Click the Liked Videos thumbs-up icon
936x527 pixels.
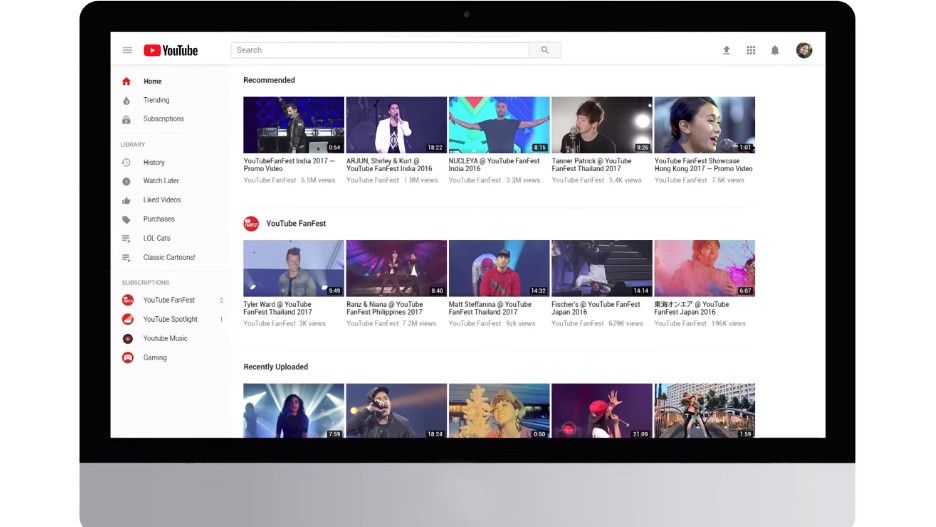tap(126, 201)
